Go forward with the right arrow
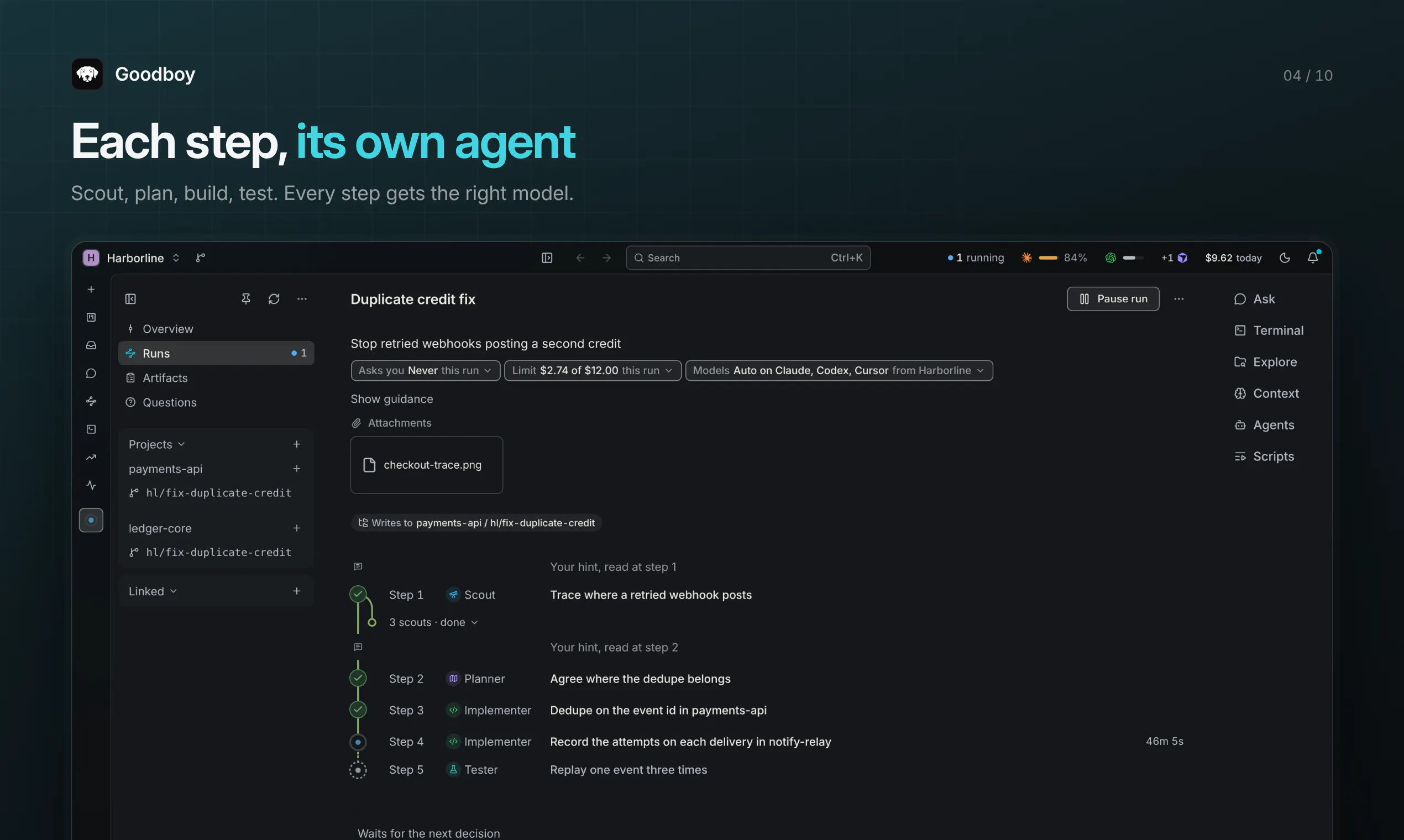 click(607, 258)
